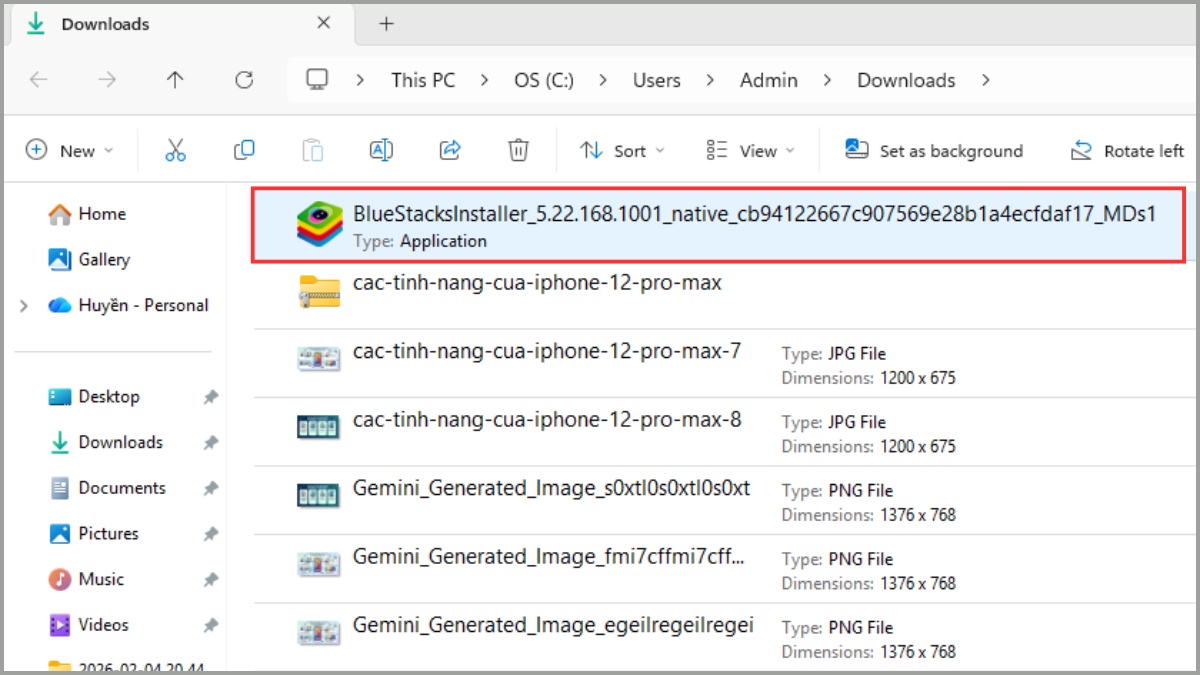This screenshot has width=1200, height=675.
Task: Select file name cac-tinh-nang-cua-iphone-12-pro-max-8
Action: tap(547, 420)
